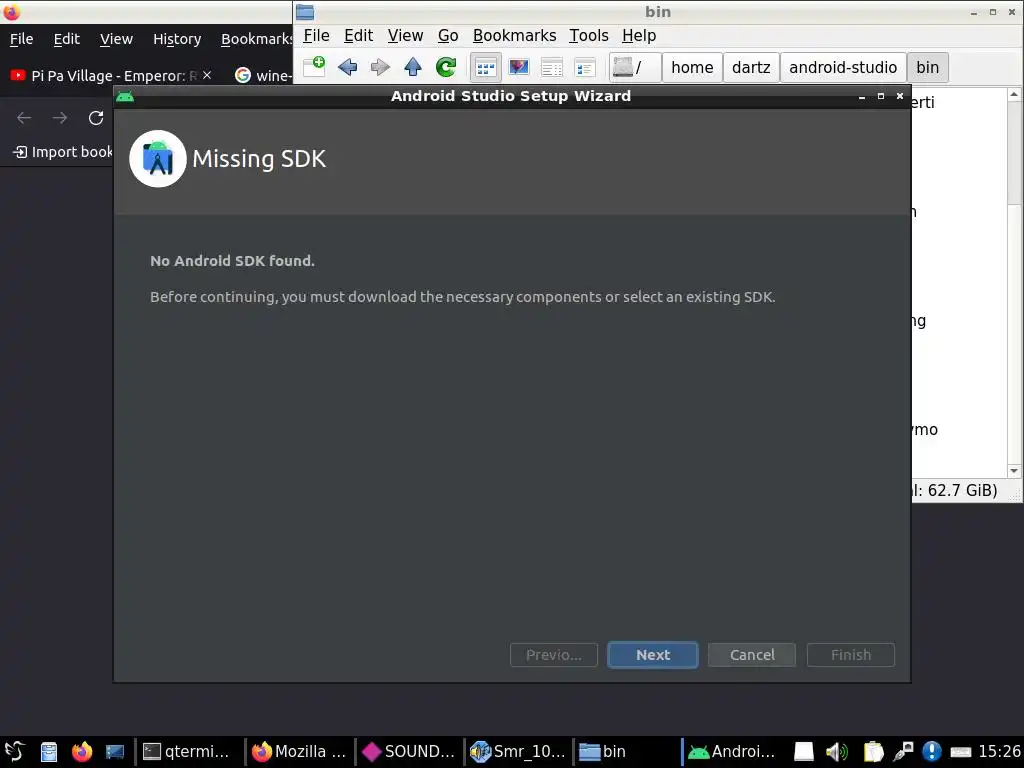Jump to dartz path segment
Image resolution: width=1024 pixels, height=768 pixels.
pyautogui.click(x=751, y=67)
